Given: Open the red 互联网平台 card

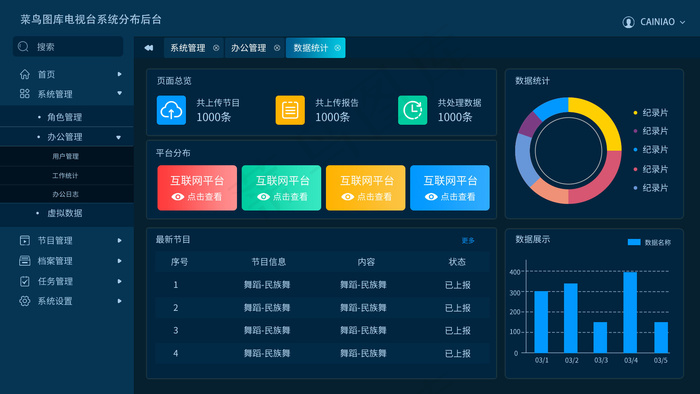Looking at the screenshot, I should (x=197, y=188).
